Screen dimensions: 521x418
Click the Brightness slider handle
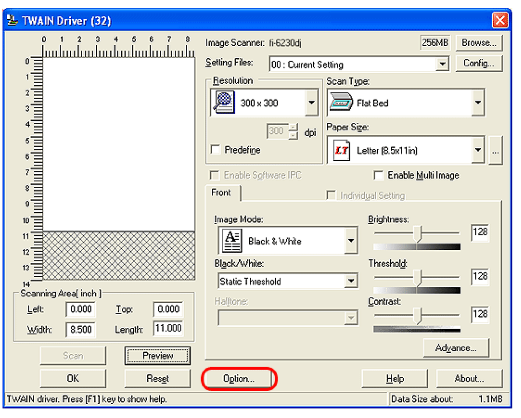(x=417, y=233)
